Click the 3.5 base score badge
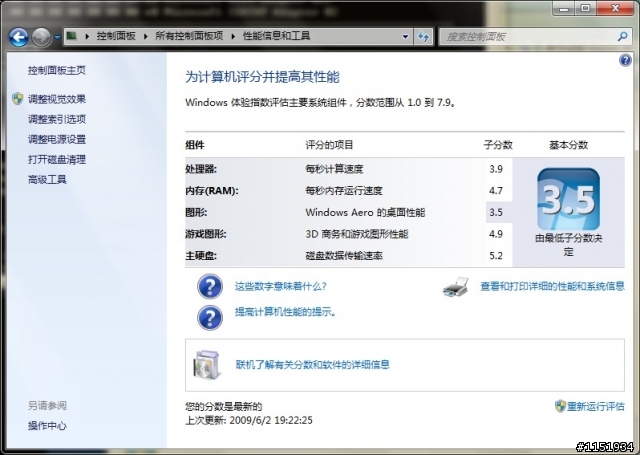 click(569, 199)
